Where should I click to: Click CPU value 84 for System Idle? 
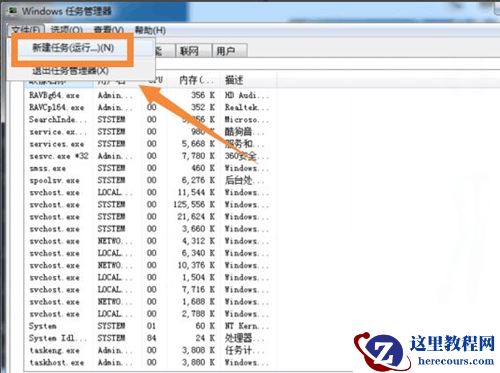click(151, 338)
